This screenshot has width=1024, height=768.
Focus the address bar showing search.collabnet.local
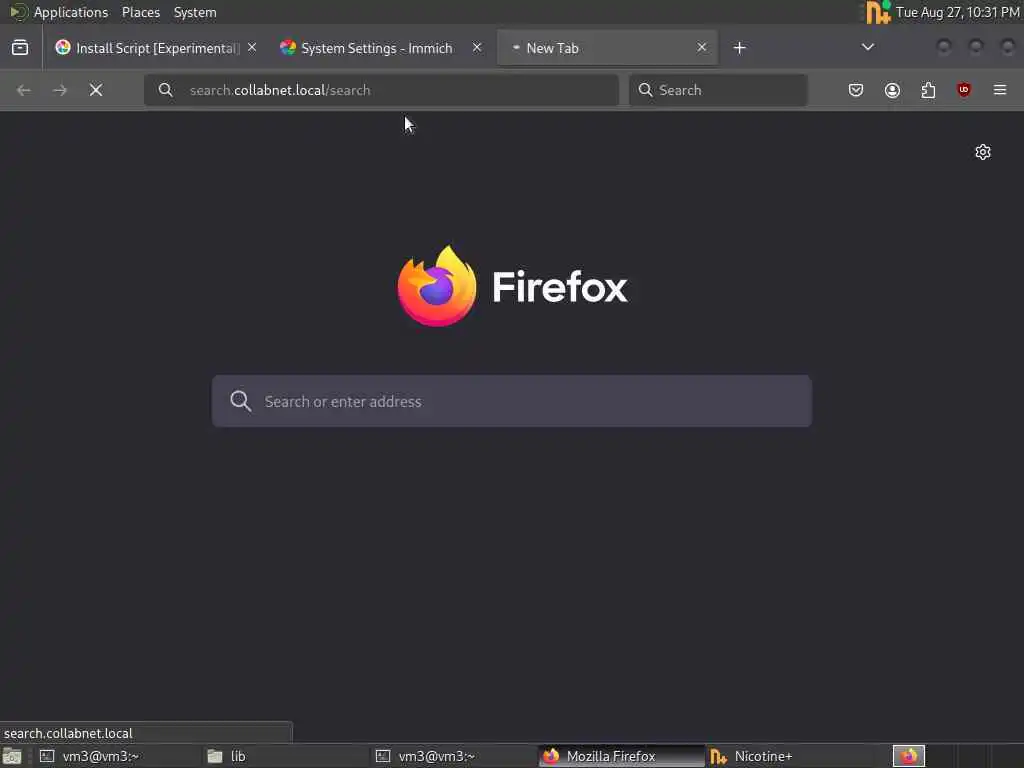pos(381,90)
